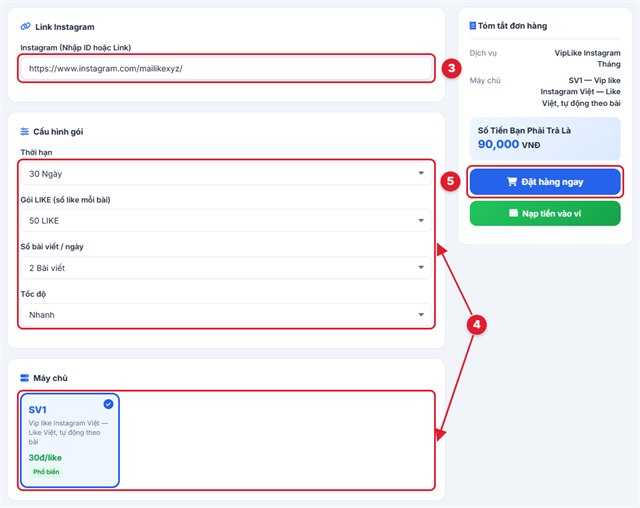Open the Tốc độ Nhanh dropdown

pos(226,315)
